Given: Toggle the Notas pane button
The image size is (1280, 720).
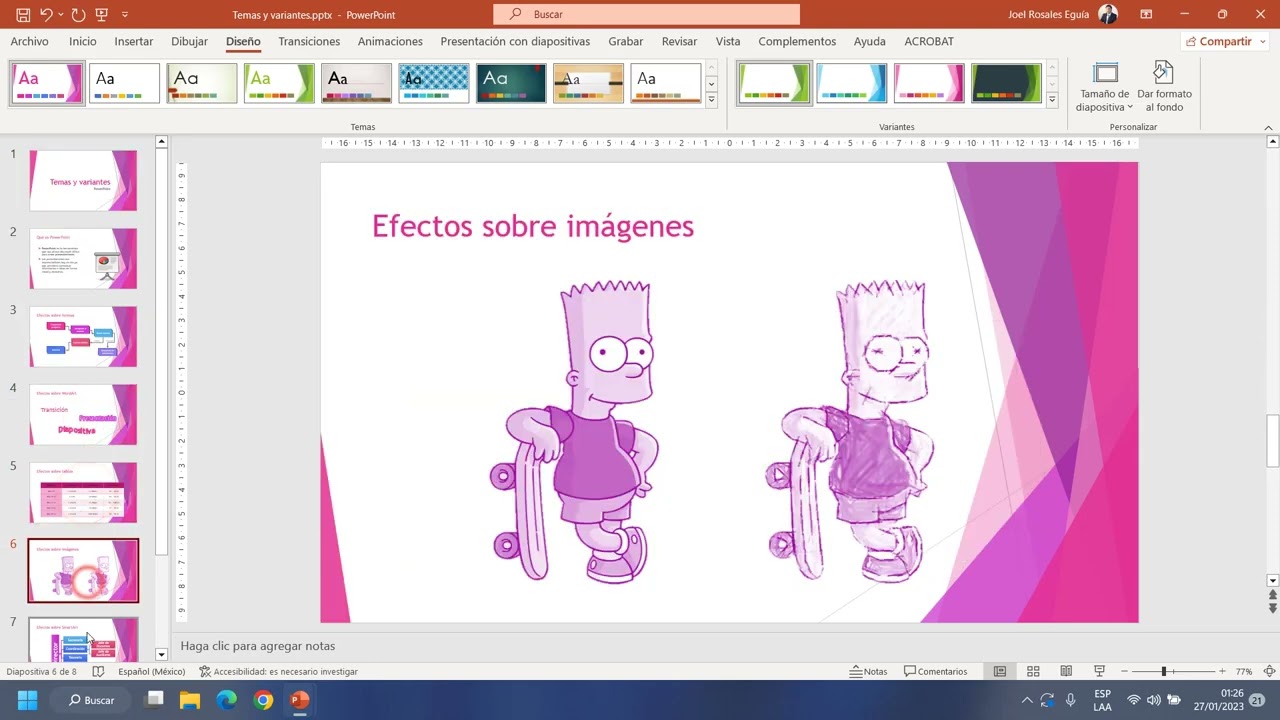Looking at the screenshot, I should coord(868,672).
